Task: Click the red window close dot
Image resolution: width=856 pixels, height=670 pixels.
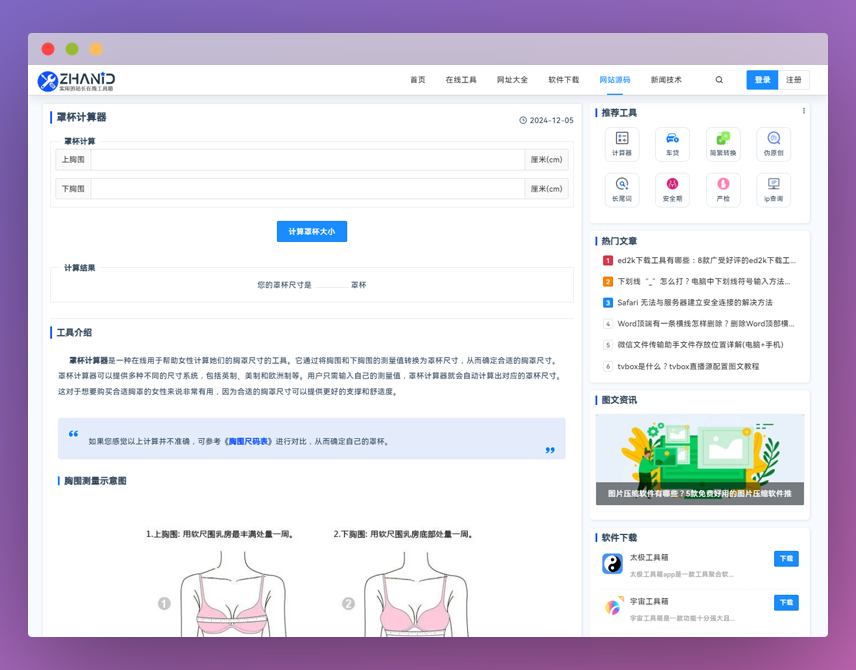Action: click(x=48, y=49)
